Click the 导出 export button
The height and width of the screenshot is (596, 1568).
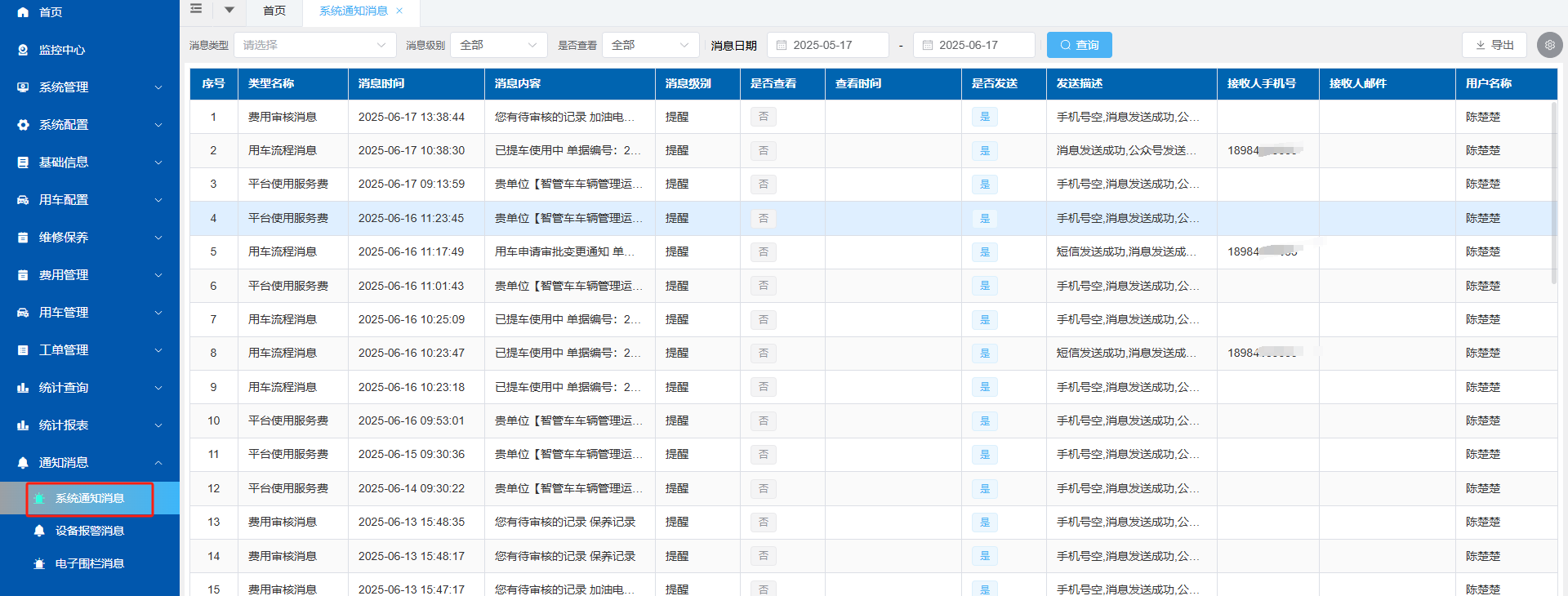tap(1494, 45)
